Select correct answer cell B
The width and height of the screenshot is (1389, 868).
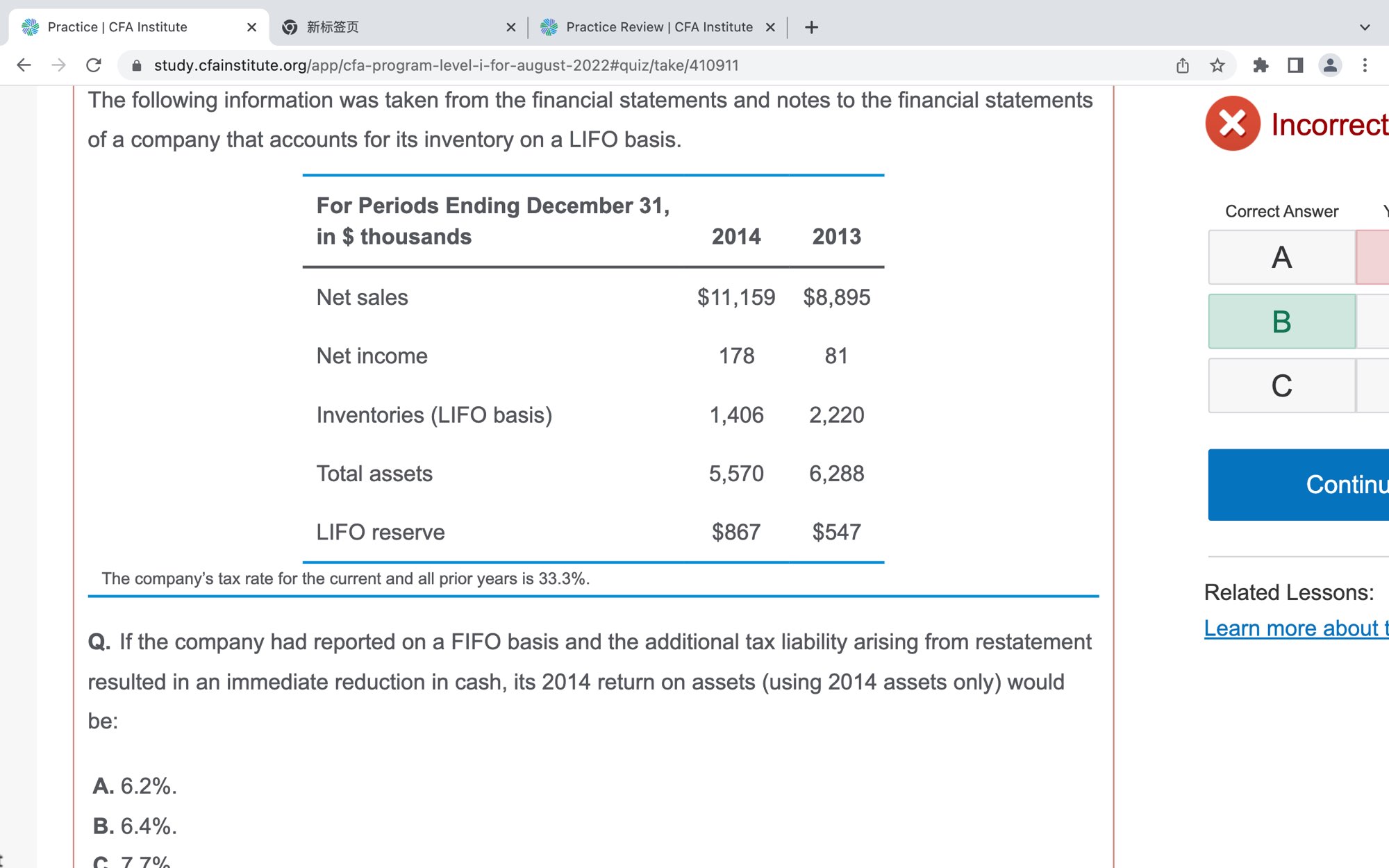pyautogui.click(x=1281, y=322)
